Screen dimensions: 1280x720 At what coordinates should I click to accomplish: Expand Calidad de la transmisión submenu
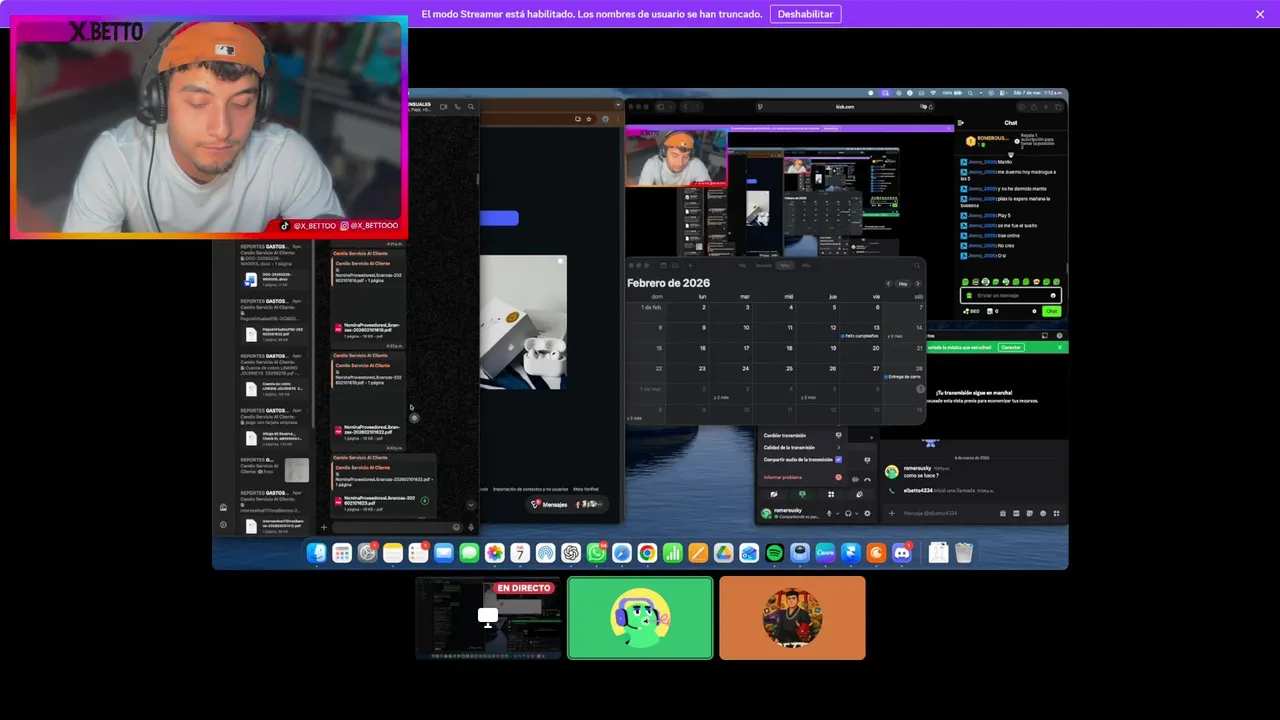coord(802,447)
